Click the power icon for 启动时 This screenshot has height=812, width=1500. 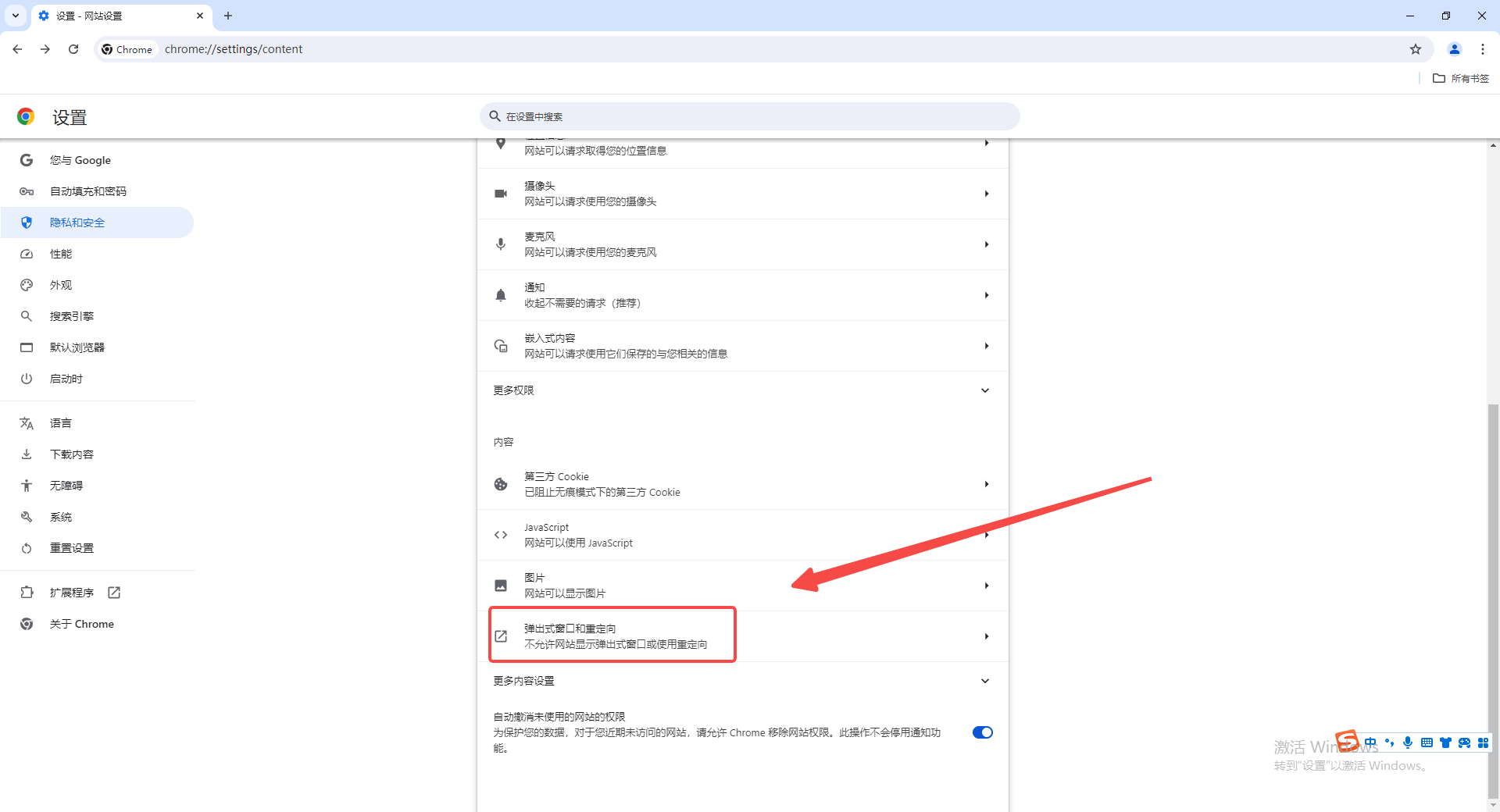(x=27, y=379)
